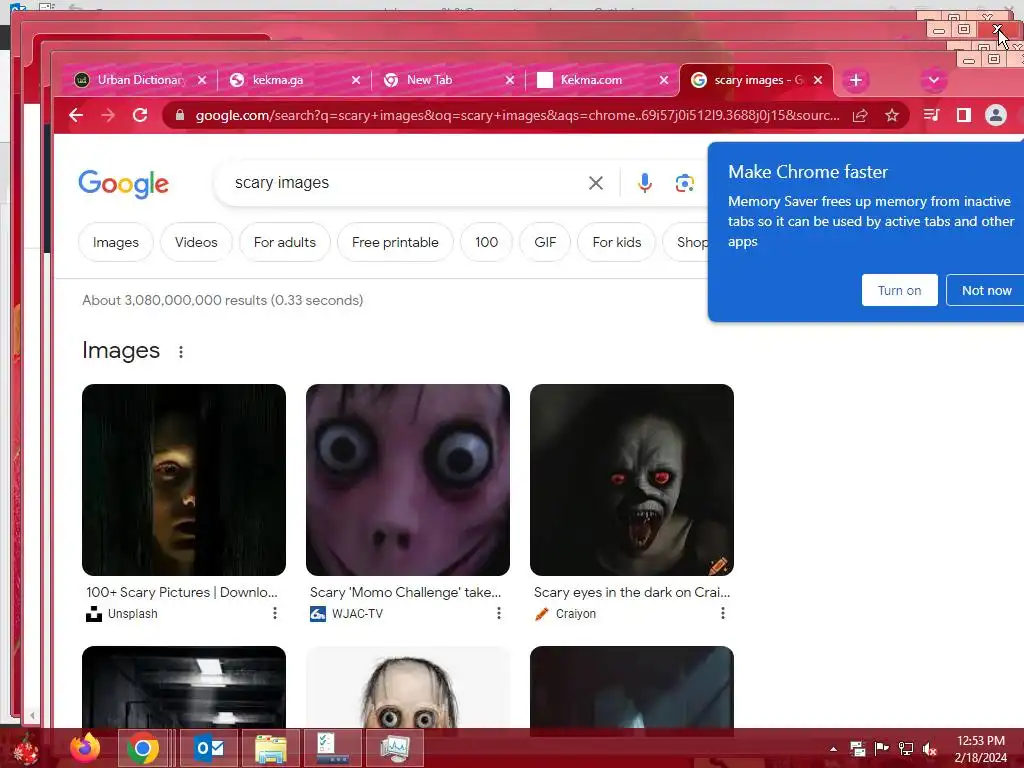Close the Urban Dictionary tab
This screenshot has height=768, width=1024.
tap(202, 80)
